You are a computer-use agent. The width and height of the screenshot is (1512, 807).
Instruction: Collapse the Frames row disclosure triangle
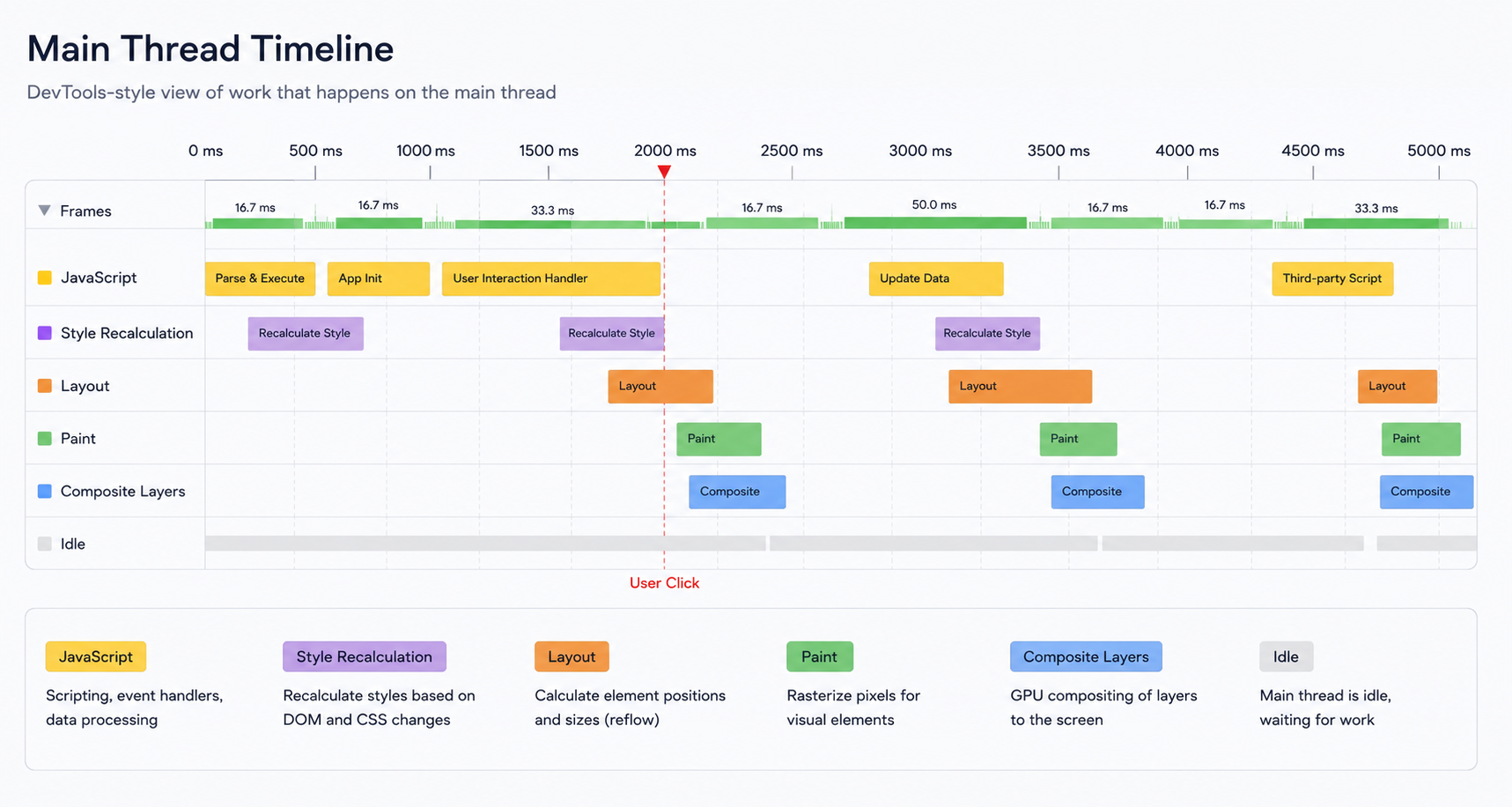coord(44,211)
